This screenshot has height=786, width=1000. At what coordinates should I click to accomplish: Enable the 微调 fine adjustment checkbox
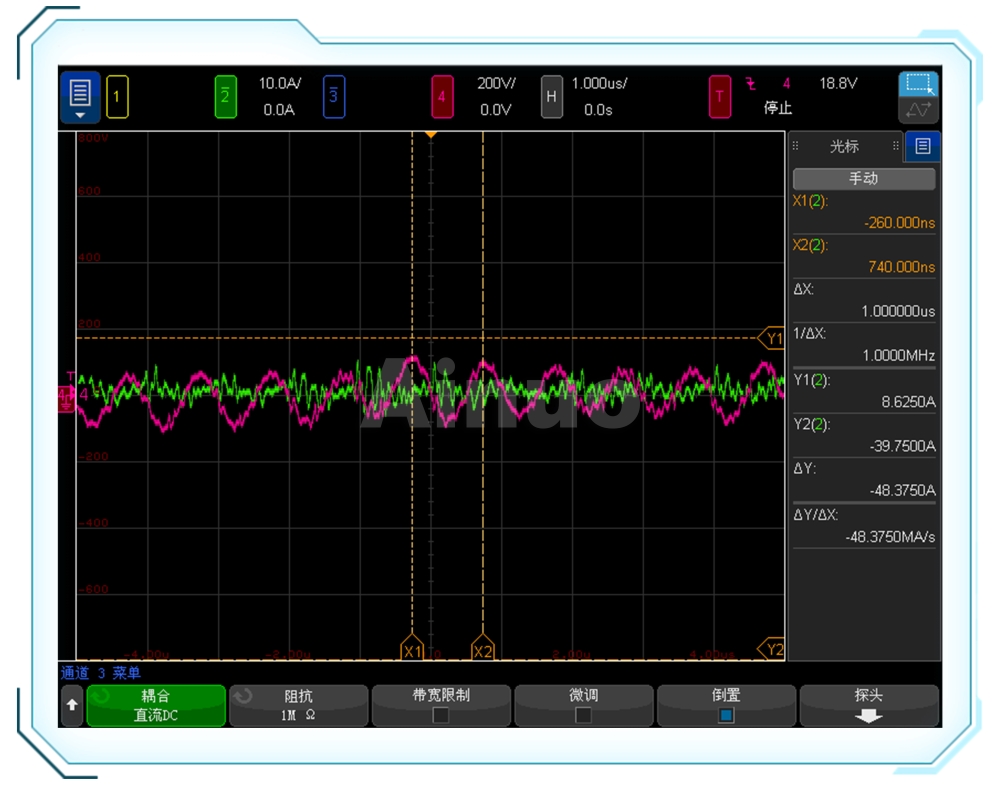[583, 715]
